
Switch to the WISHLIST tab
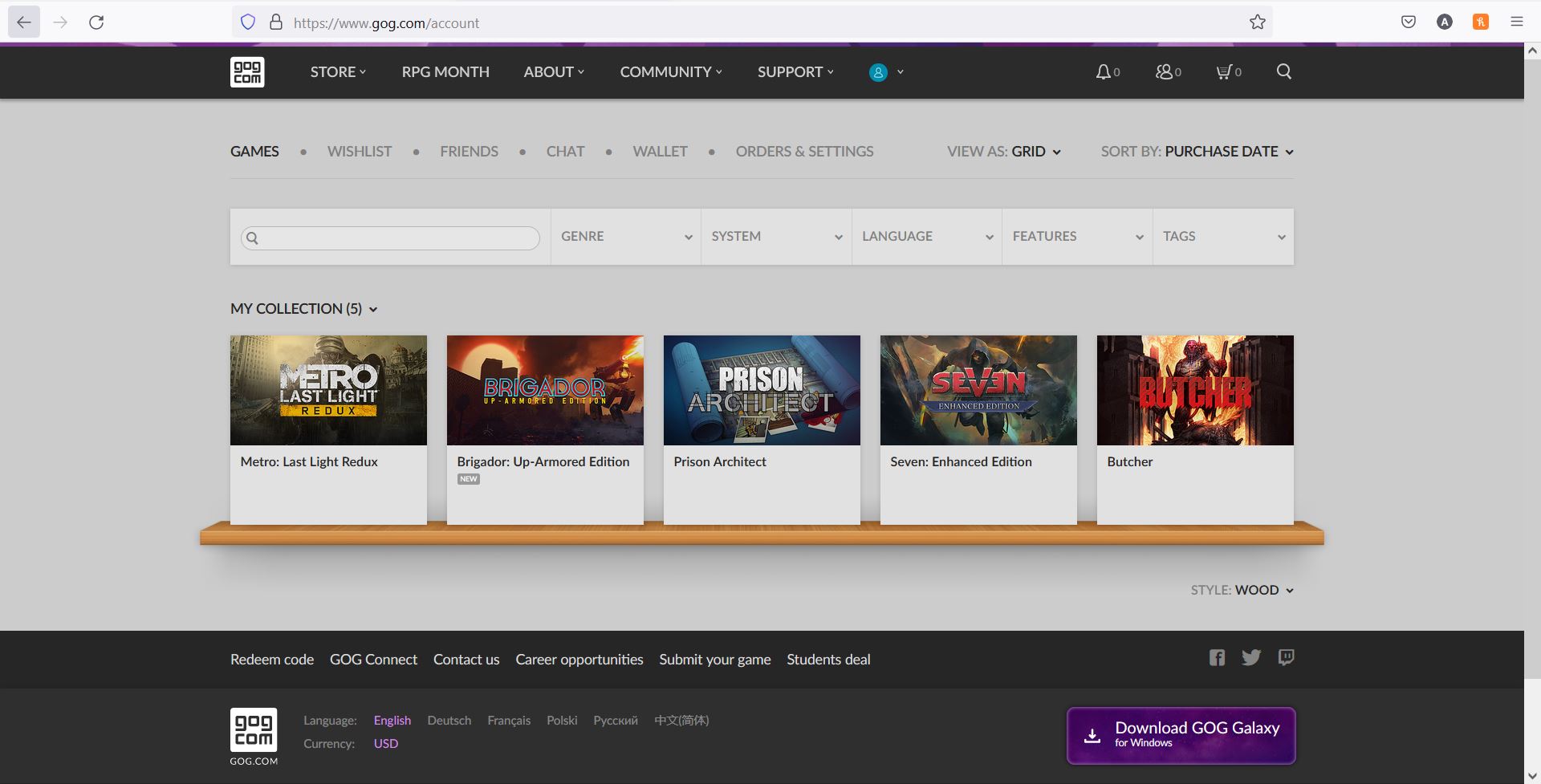coord(360,152)
